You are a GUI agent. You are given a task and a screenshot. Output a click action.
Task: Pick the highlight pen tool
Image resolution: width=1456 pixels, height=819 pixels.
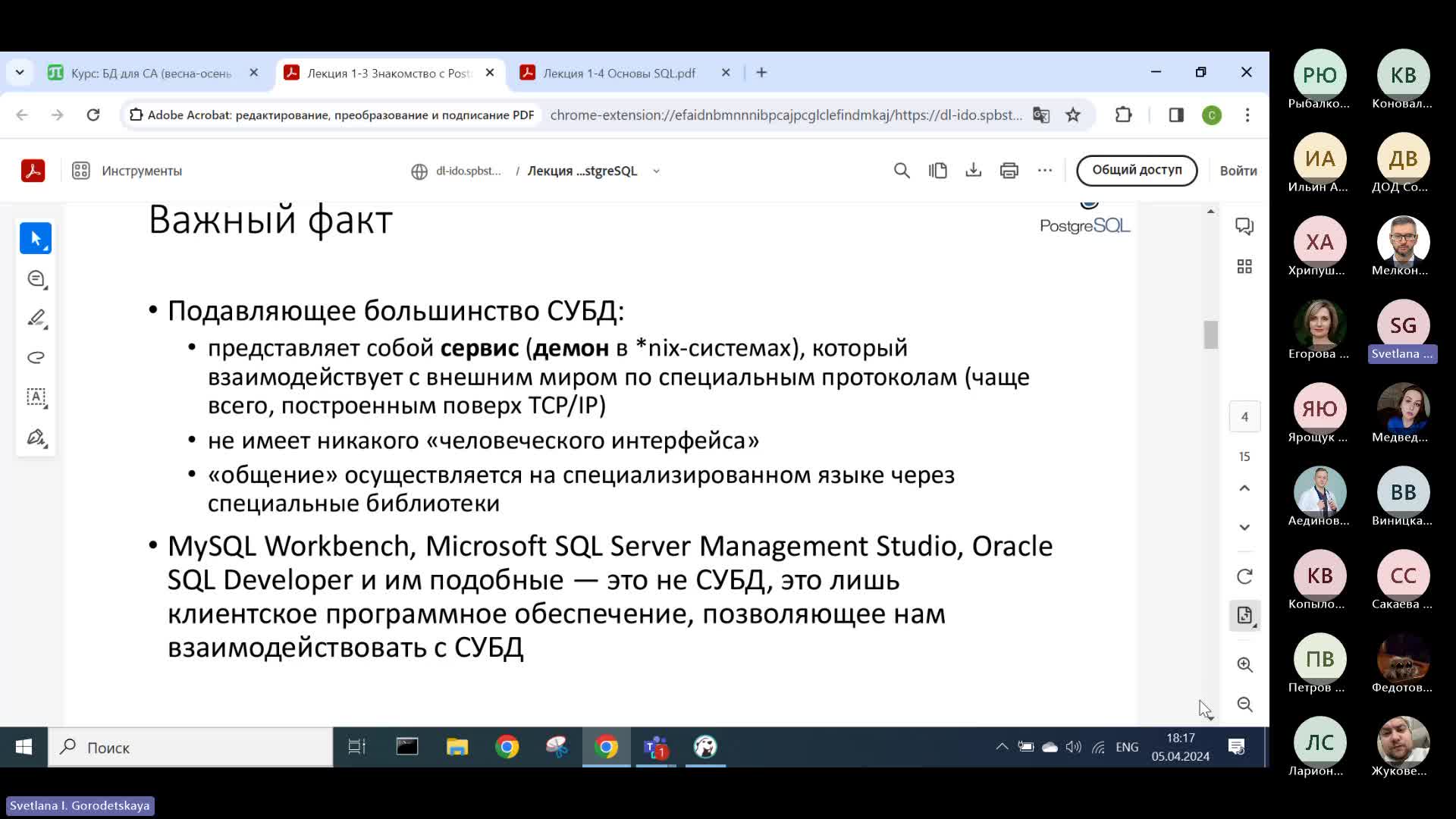pyautogui.click(x=36, y=318)
